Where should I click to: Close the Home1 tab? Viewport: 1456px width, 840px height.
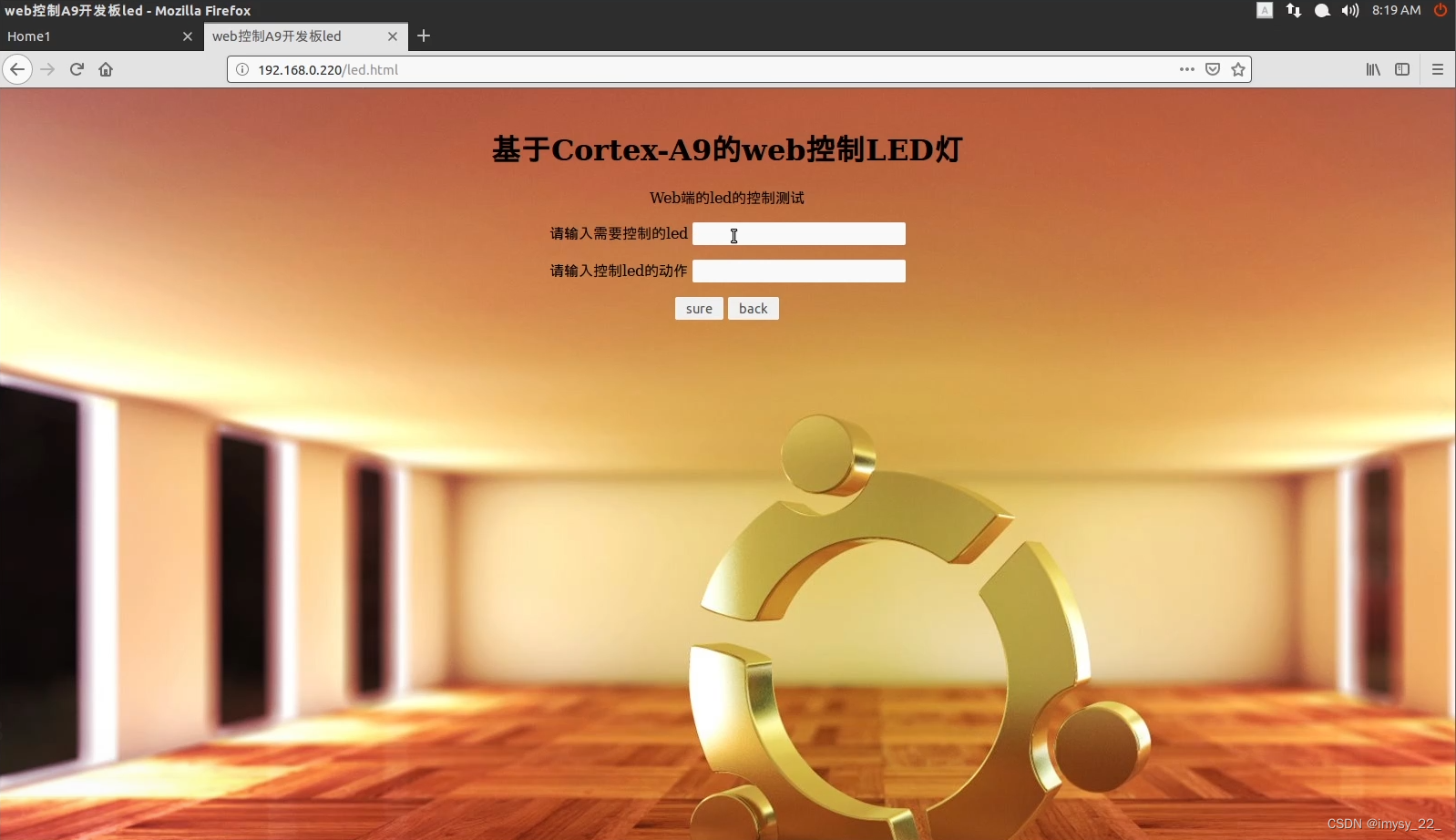coord(188,36)
